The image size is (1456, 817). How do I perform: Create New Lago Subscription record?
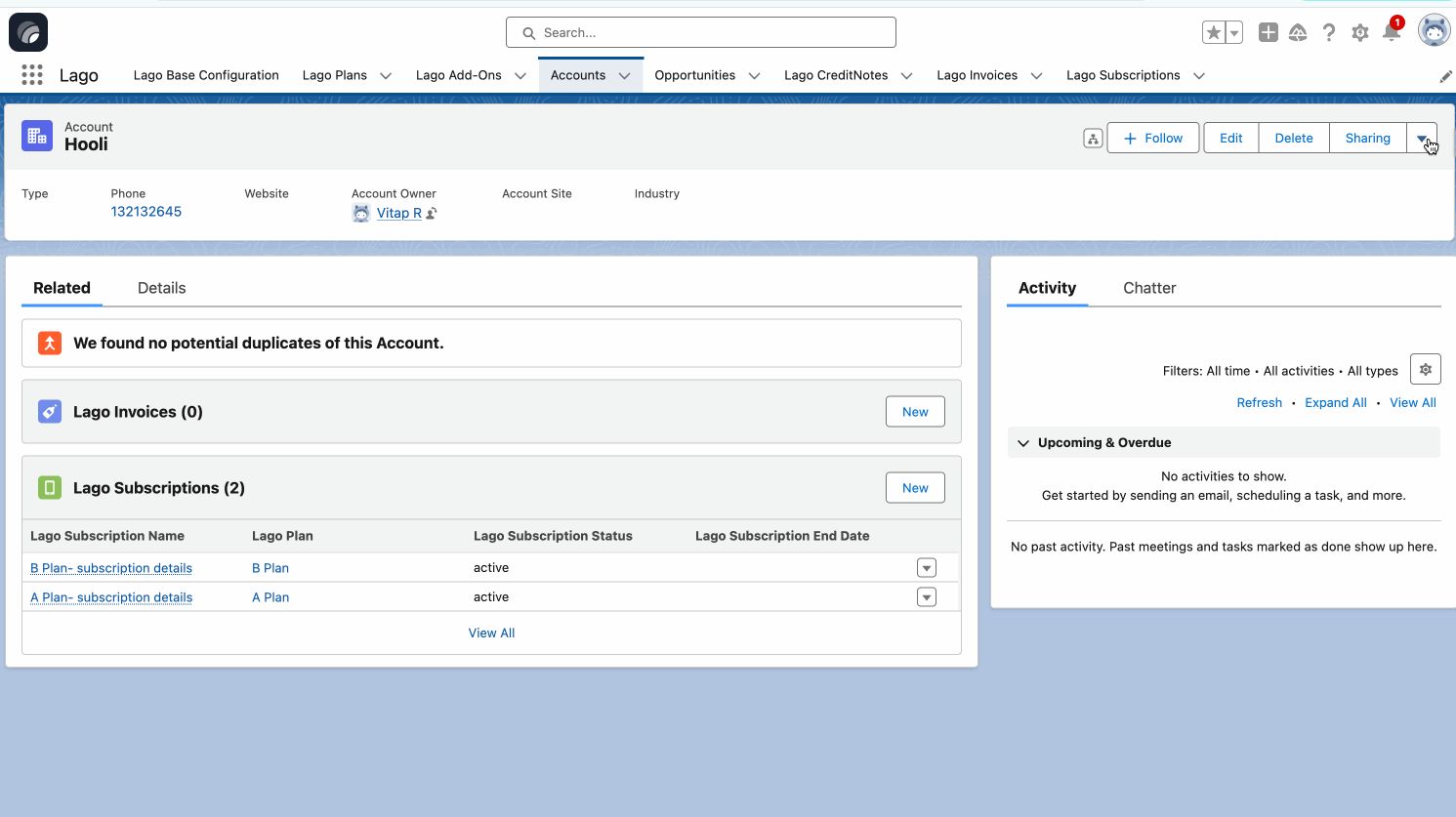pyautogui.click(x=915, y=488)
